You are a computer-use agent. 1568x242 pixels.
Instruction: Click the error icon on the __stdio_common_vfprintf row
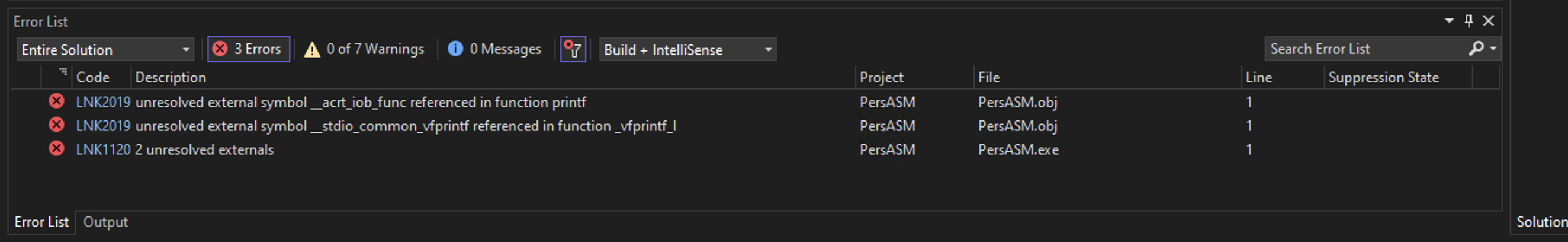[57, 126]
